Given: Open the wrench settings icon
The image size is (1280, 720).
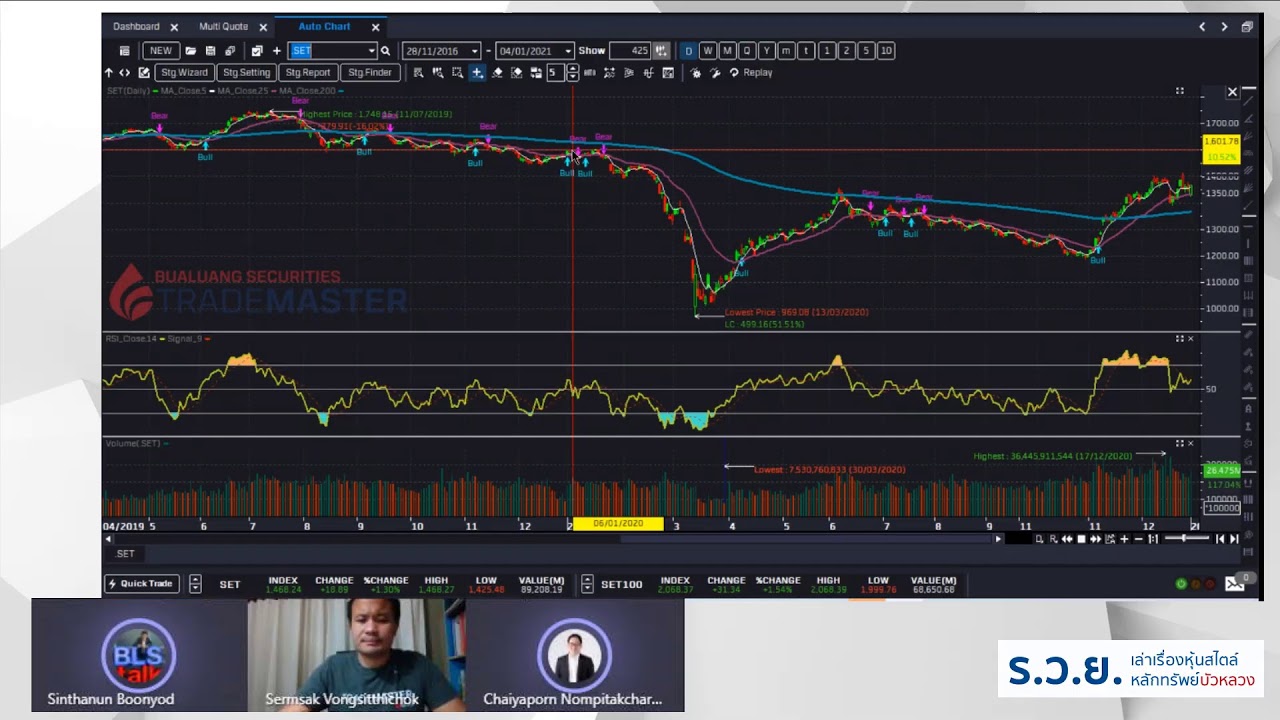Looking at the screenshot, I should [715, 73].
